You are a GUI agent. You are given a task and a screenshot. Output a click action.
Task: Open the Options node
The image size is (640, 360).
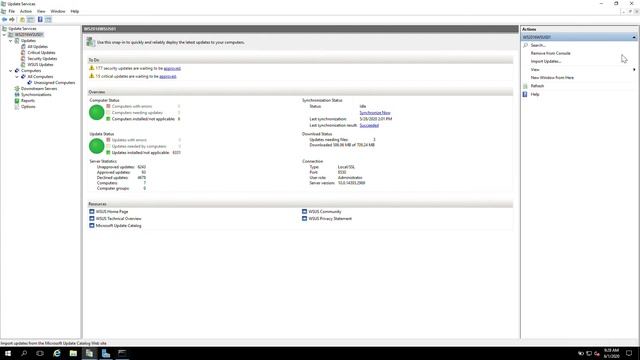pyautogui.click(x=28, y=107)
